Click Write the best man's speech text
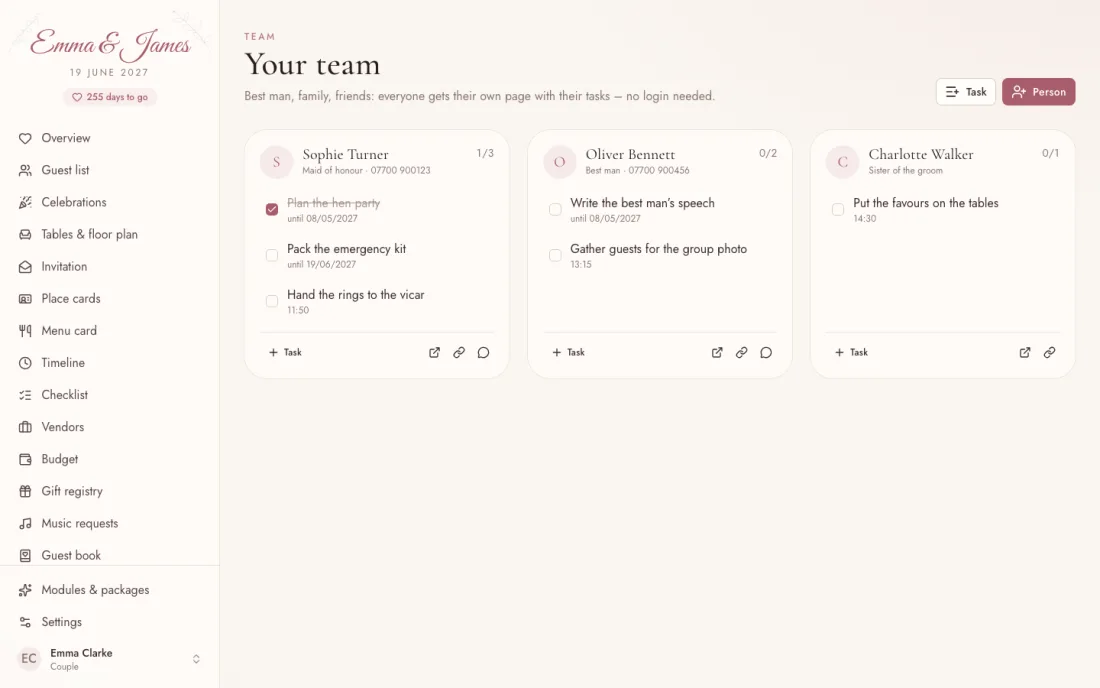The width and height of the screenshot is (1100, 688). [643, 203]
